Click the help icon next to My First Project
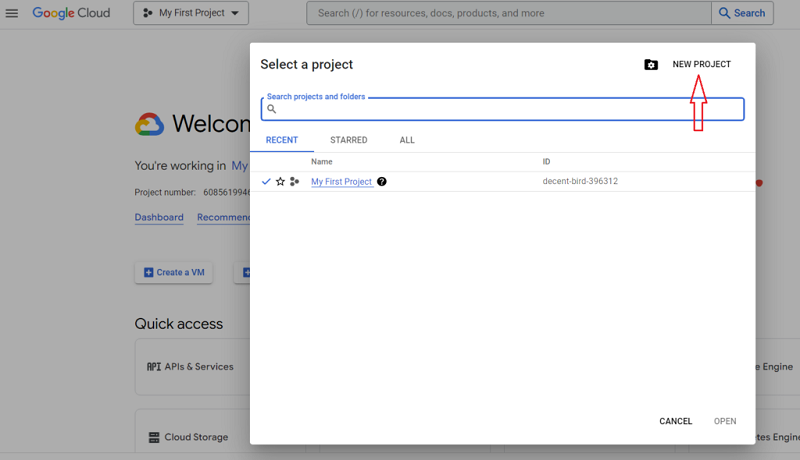 (x=382, y=182)
